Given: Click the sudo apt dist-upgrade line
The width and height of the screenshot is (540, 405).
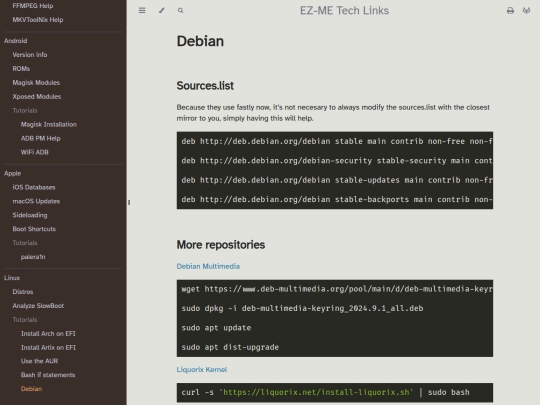Looking at the screenshot, I should (230, 347).
